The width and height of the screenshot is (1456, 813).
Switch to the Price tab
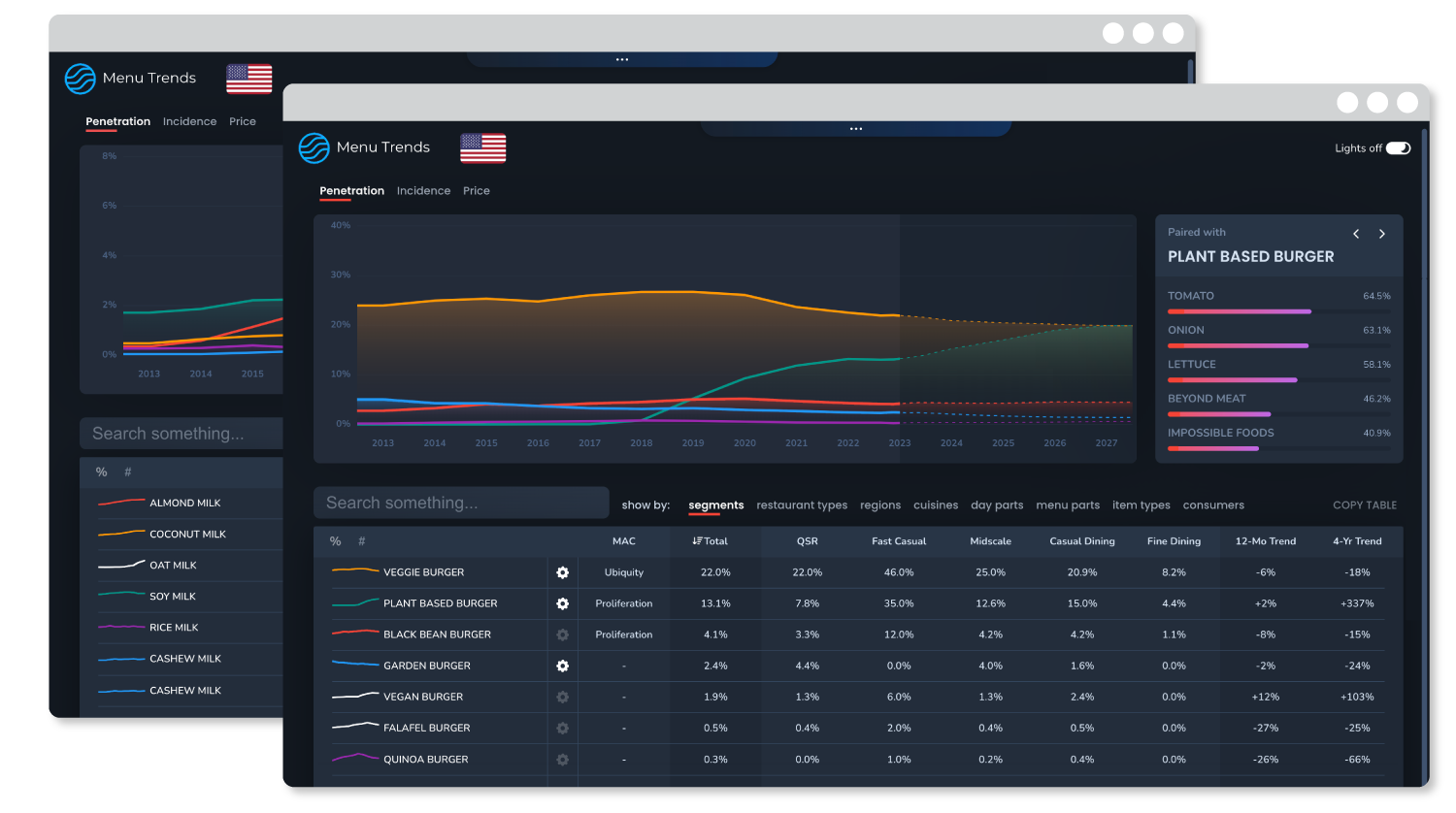click(477, 190)
